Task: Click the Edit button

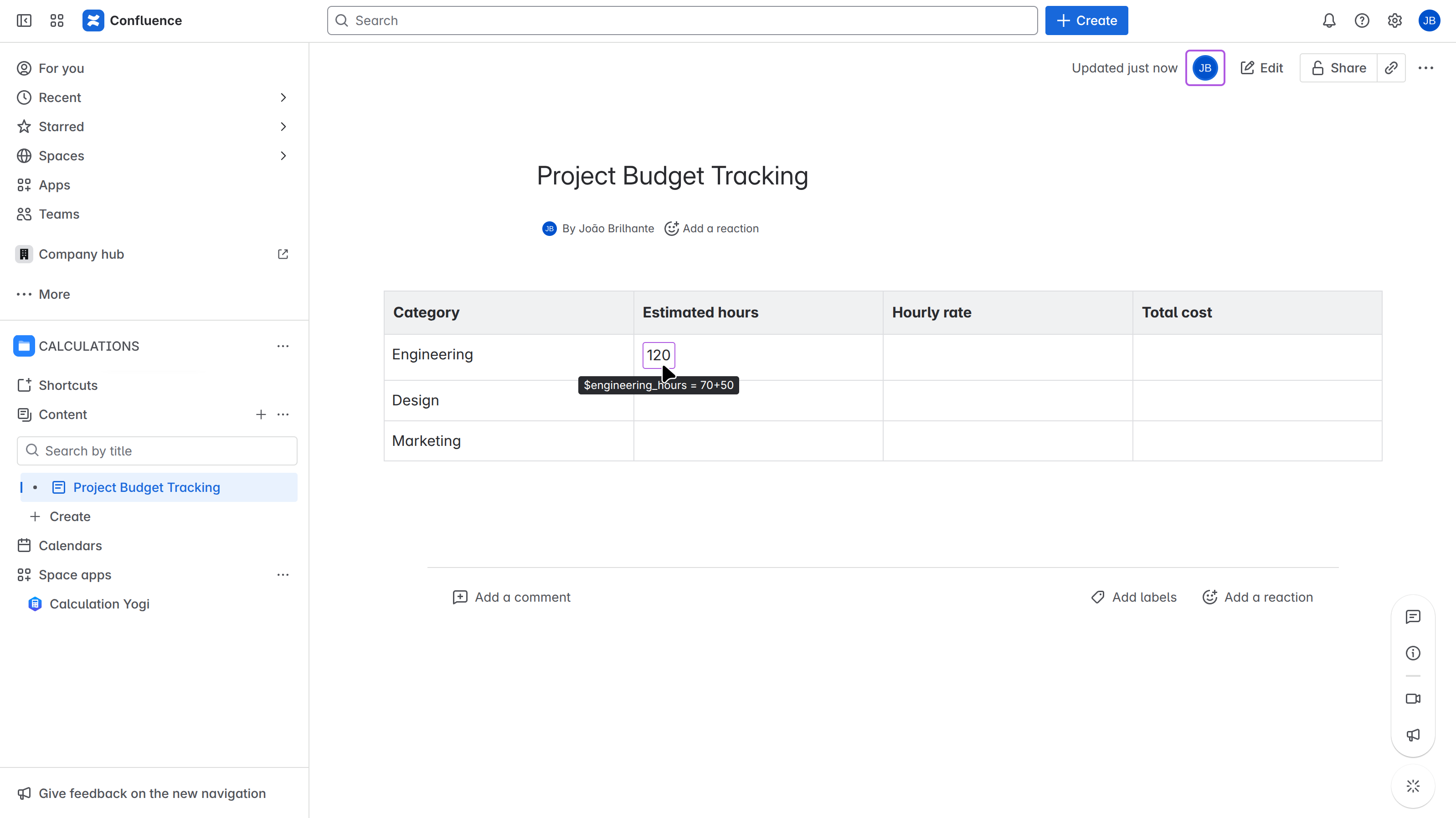Action: [x=1261, y=68]
